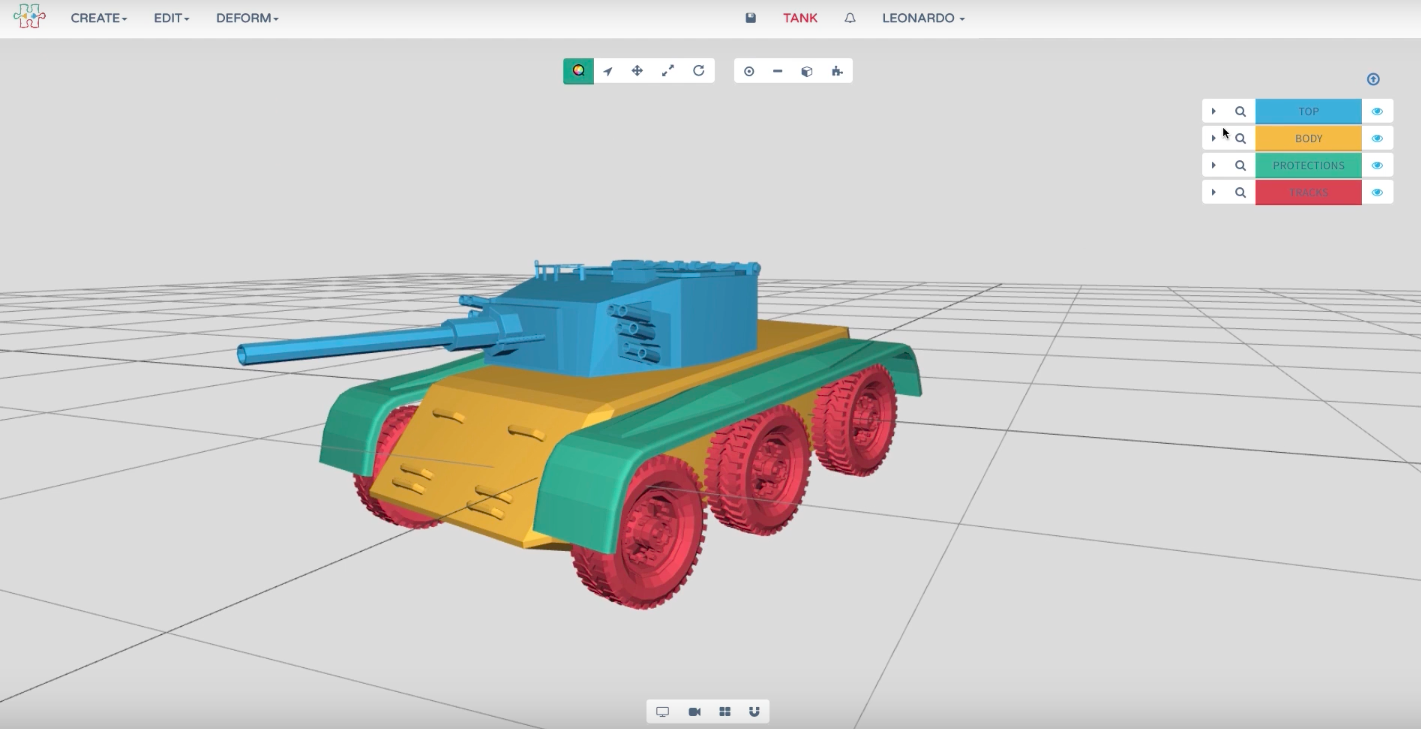Click the 3D cube icon
The height and width of the screenshot is (729, 1421).
coord(807,71)
